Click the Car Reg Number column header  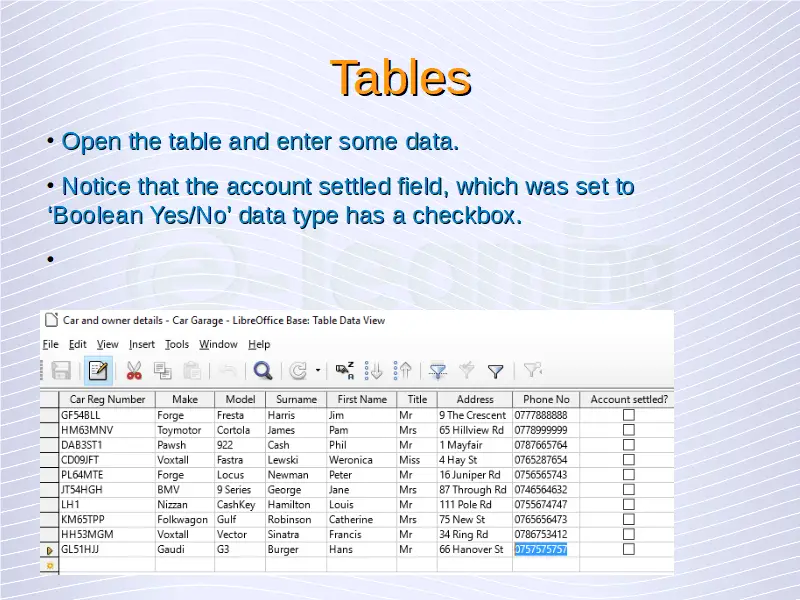click(x=107, y=399)
